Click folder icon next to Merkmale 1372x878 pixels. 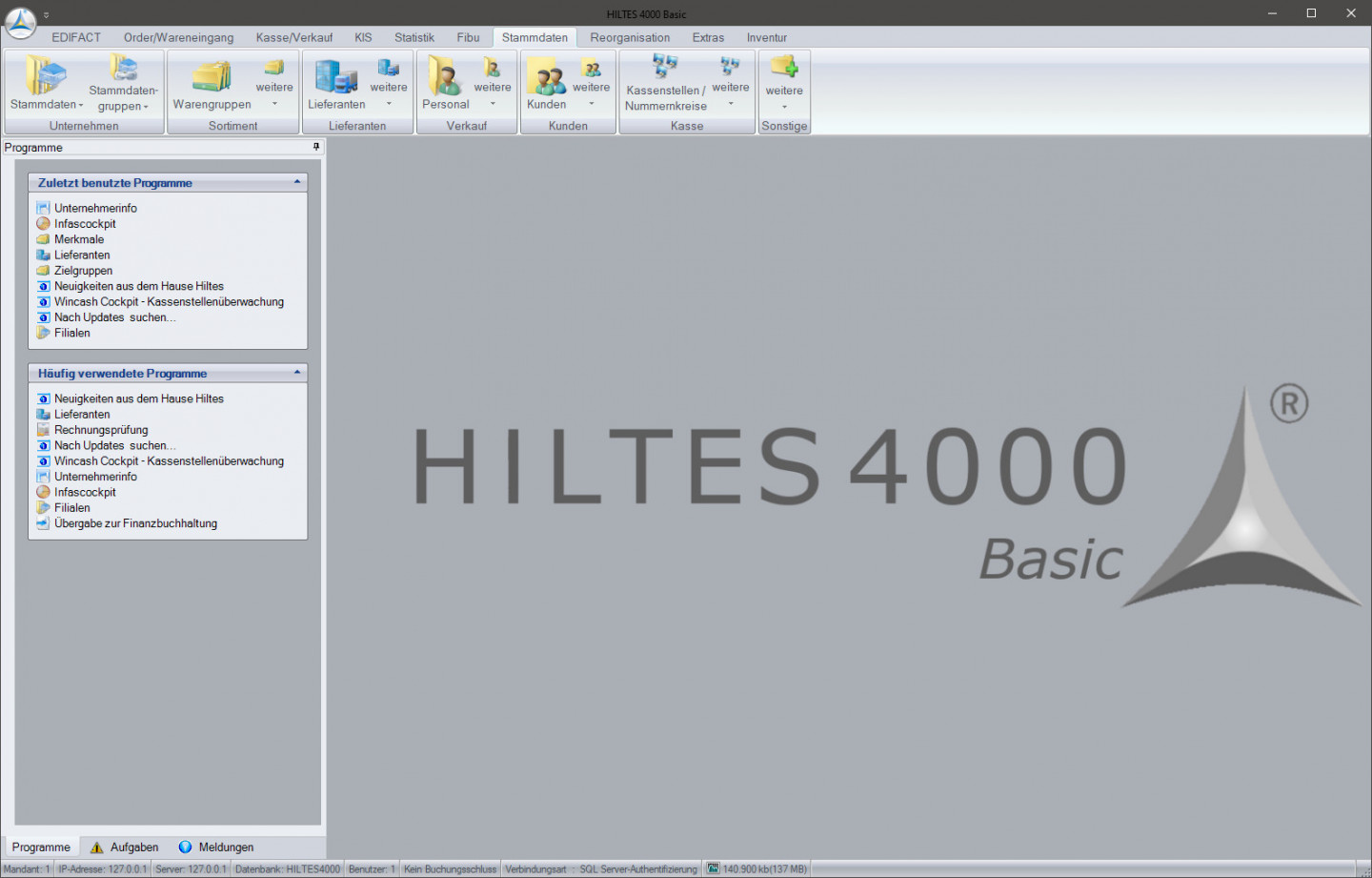[43, 239]
